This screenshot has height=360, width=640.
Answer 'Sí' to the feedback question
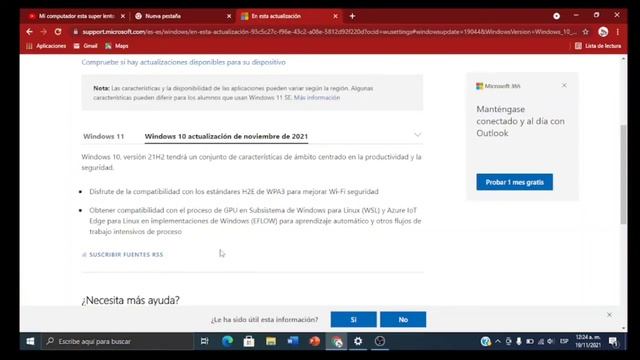click(353, 320)
